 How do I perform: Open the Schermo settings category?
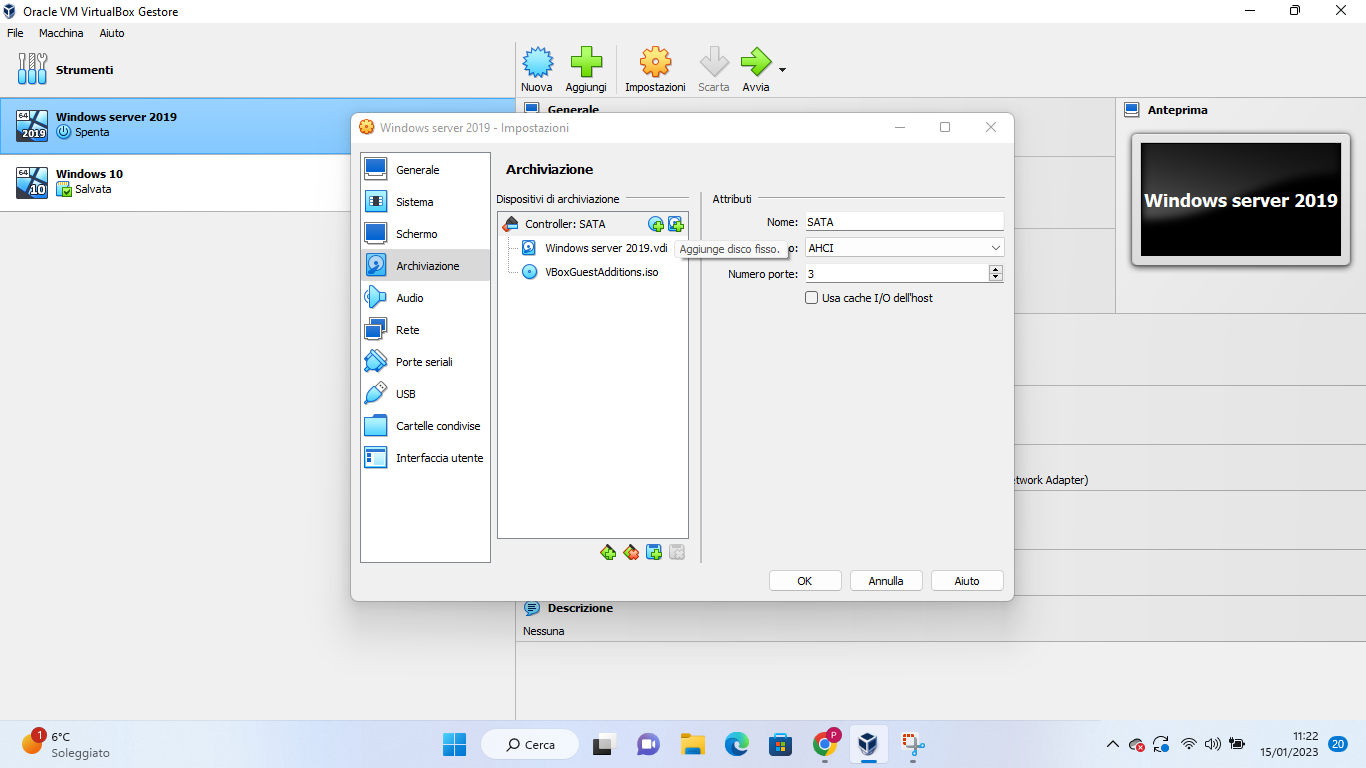pyautogui.click(x=425, y=234)
